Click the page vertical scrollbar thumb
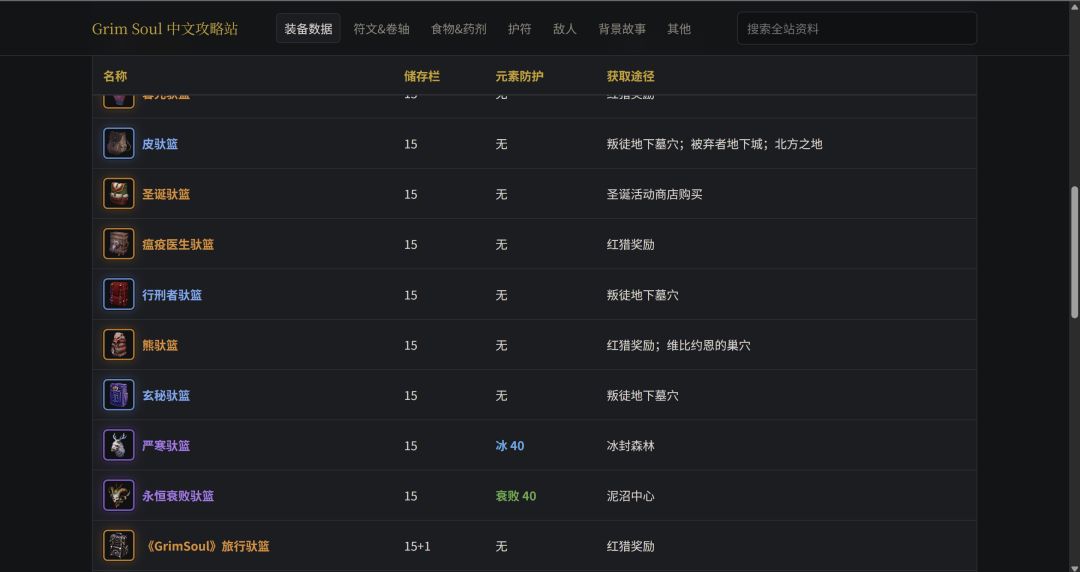Image resolution: width=1080 pixels, height=572 pixels. click(x=1074, y=252)
